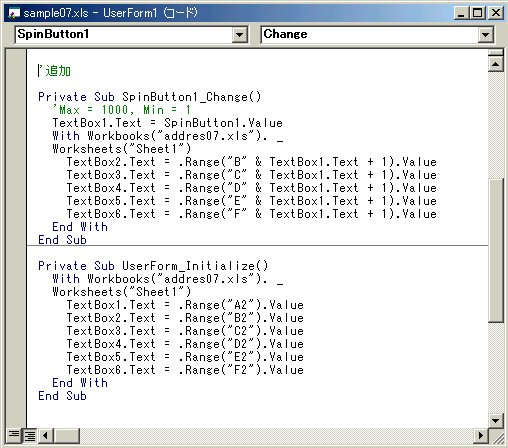
Task: Click the horizontal scrollbar left arrow
Action: click(46, 435)
